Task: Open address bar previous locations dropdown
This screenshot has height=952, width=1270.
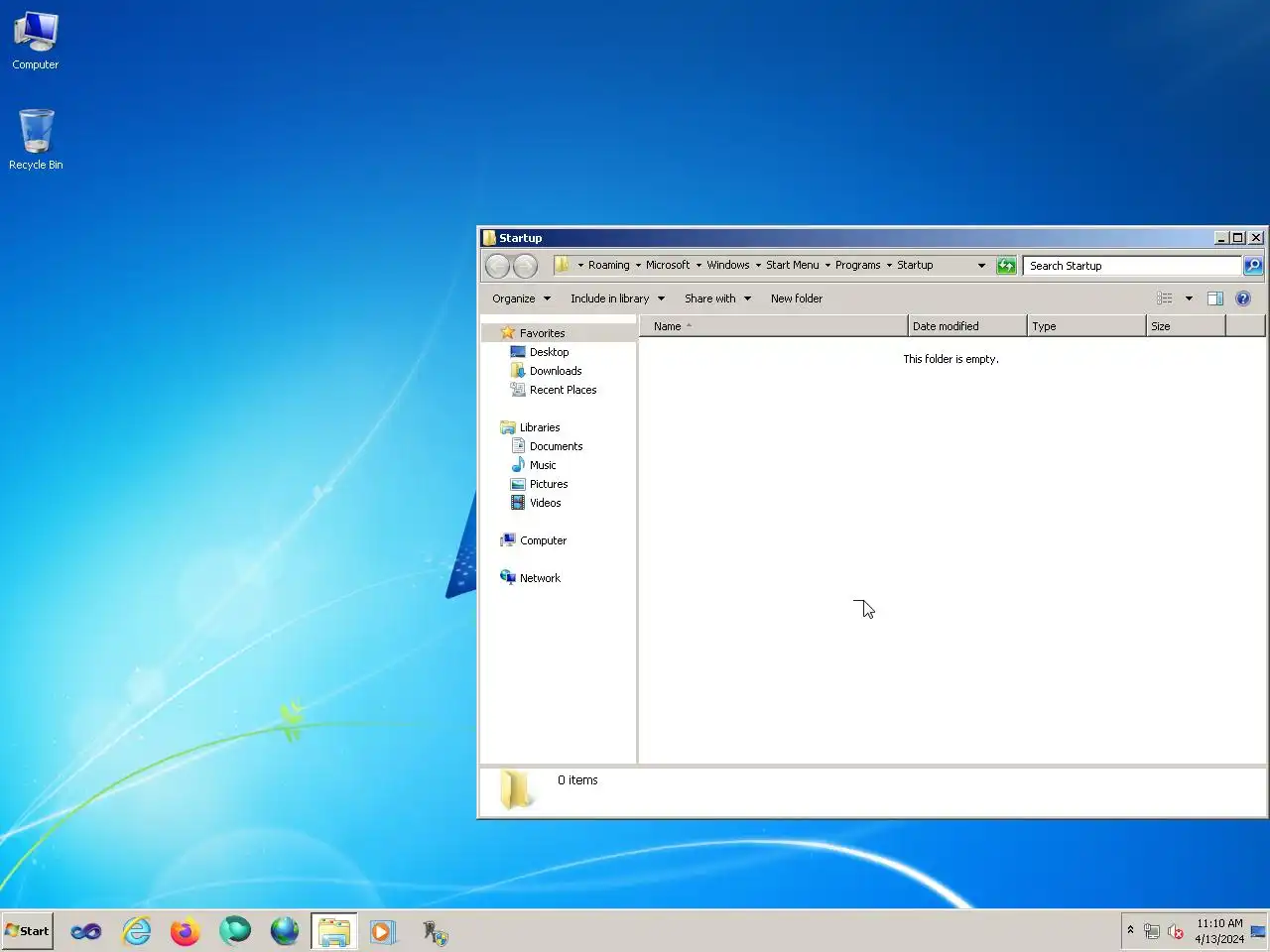Action: 981,266
